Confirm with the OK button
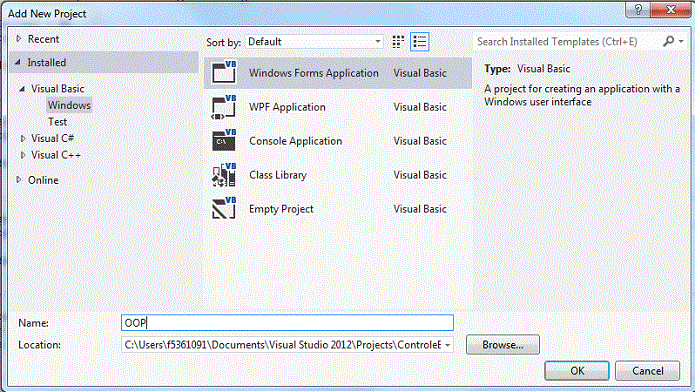Screen dimensions: 695x392 [577, 371]
